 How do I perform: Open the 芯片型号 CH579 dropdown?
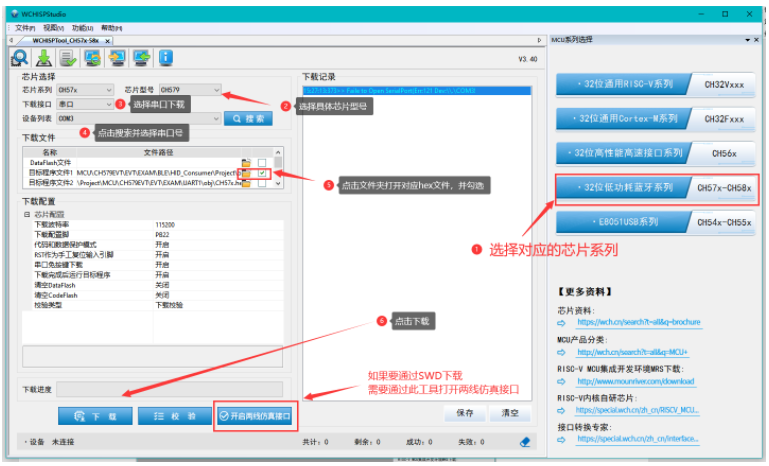(x=216, y=90)
